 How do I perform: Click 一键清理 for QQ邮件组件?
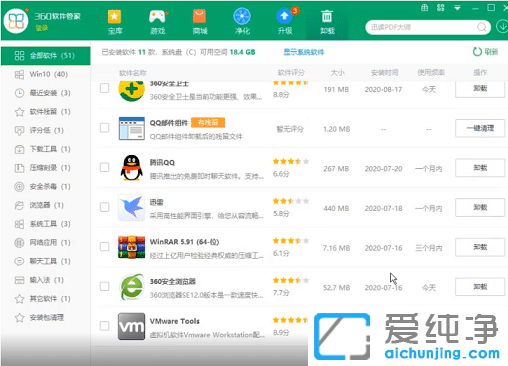(x=480, y=128)
